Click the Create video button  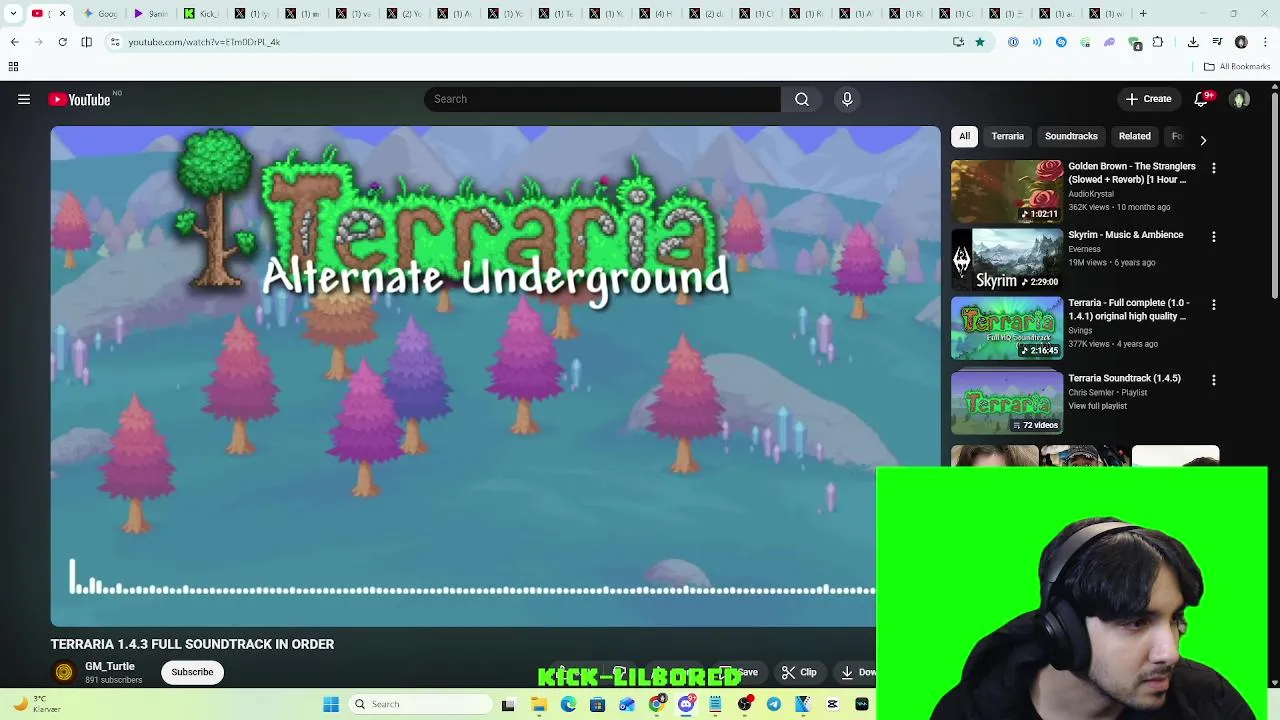point(1148,99)
